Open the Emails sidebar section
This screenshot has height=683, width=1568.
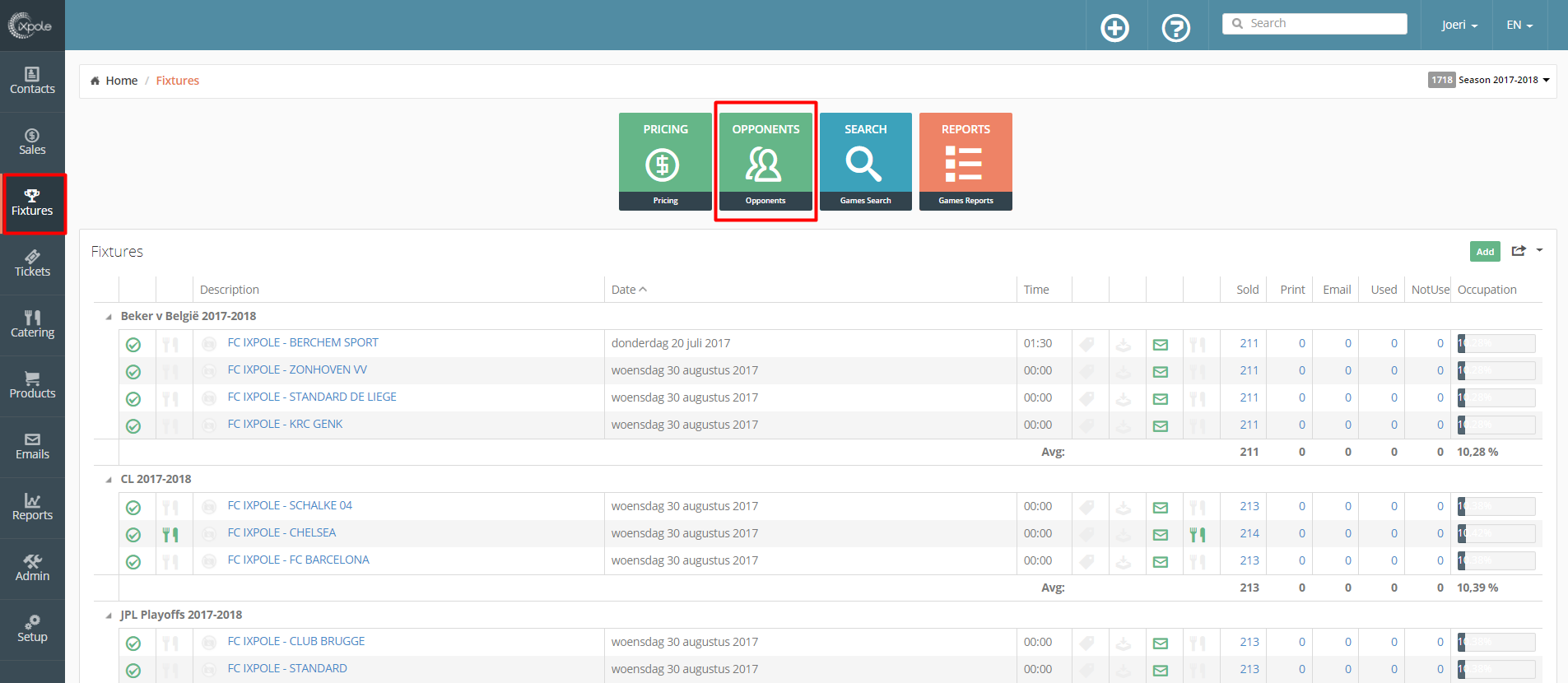(x=32, y=446)
